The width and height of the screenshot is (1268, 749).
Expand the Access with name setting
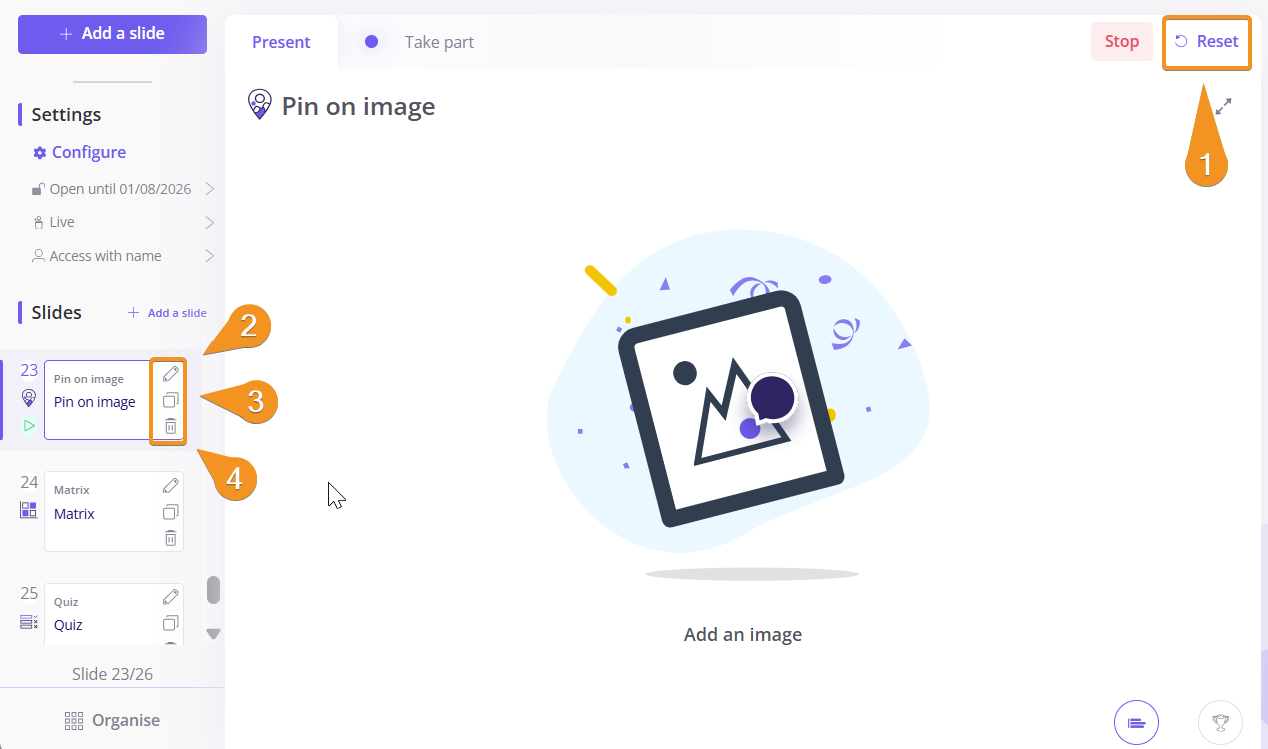click(209, 256)
